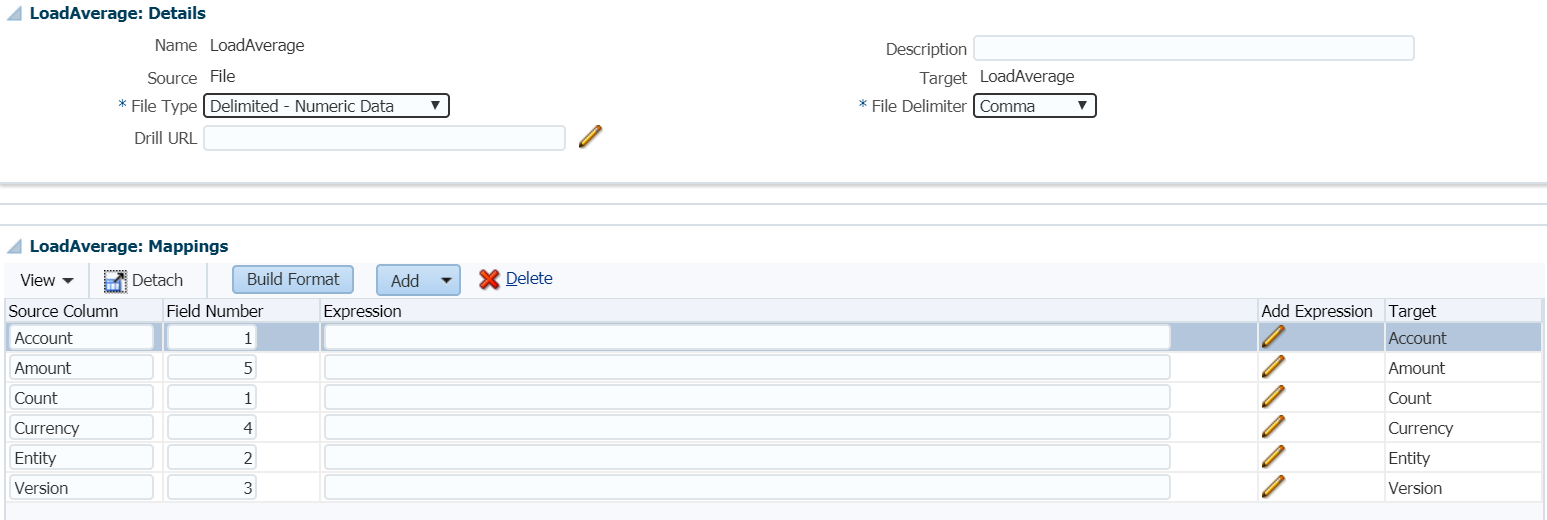This screenshot has width=1547, height=520.
Task: Click the Expression field for Amount
Action: [747, 368]
